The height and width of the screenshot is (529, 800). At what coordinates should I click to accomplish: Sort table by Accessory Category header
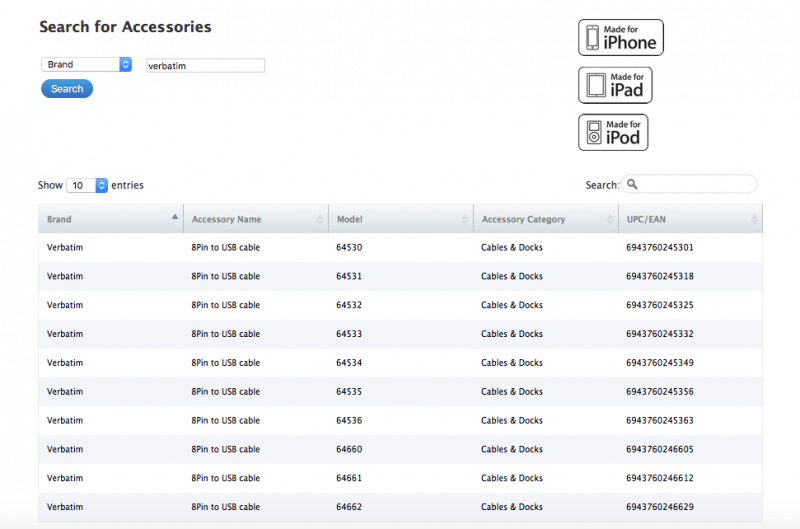(545, 219)
